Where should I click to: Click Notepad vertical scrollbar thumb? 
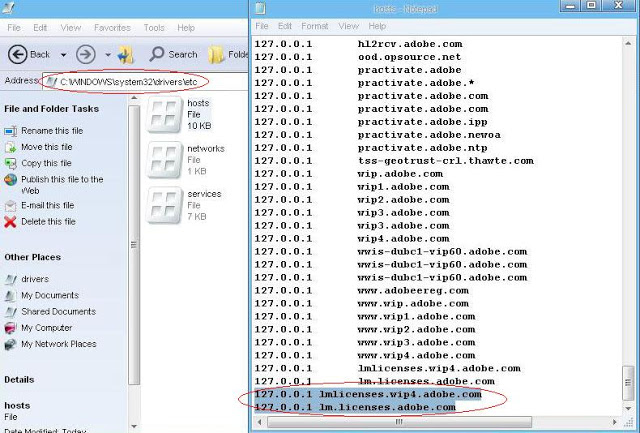[x=628, y=383]
